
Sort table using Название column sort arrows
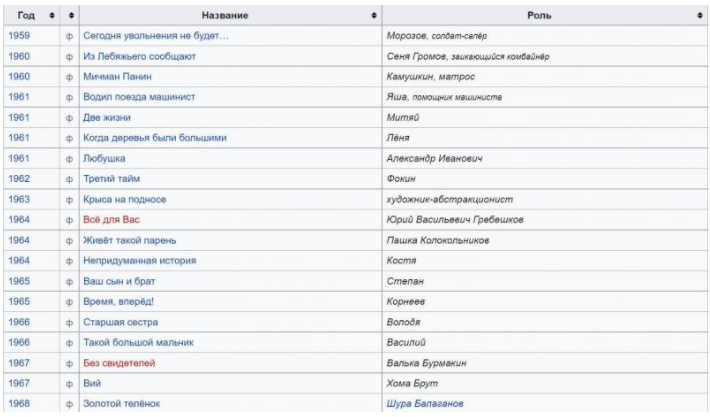coord(374,17)
